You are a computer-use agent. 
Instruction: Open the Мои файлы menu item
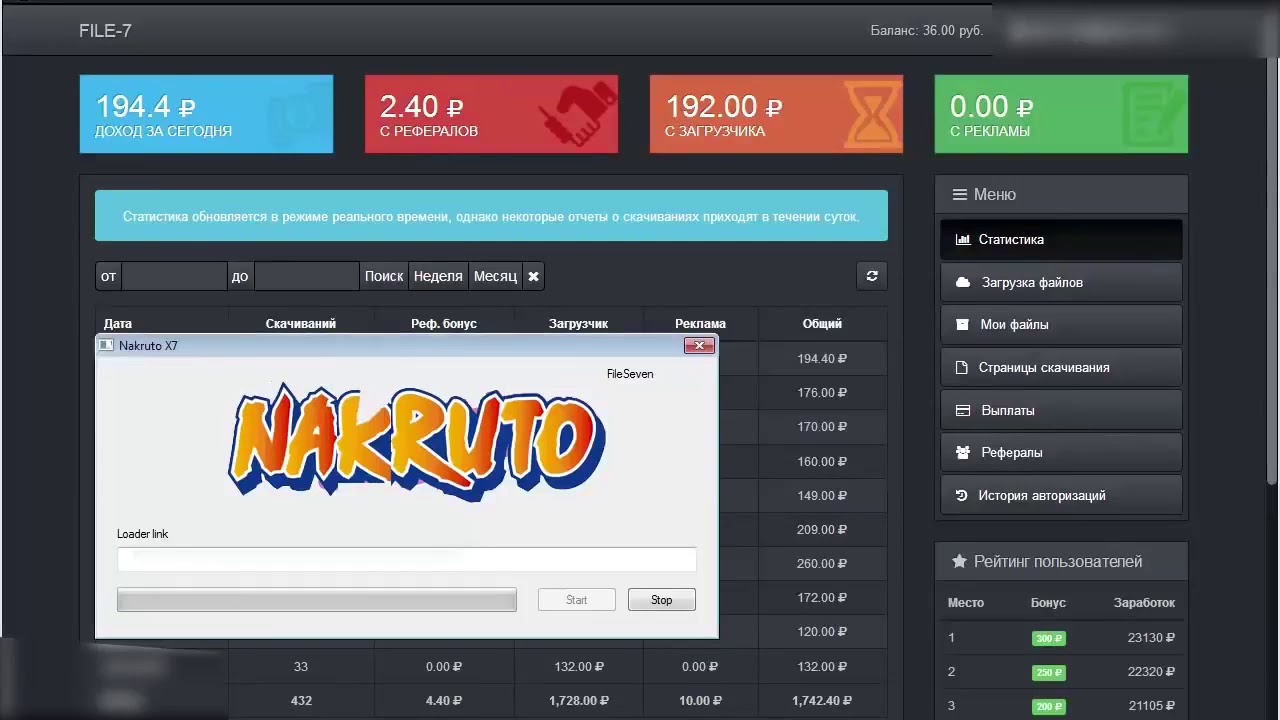pyautogui.click(x=1061, y=324)
